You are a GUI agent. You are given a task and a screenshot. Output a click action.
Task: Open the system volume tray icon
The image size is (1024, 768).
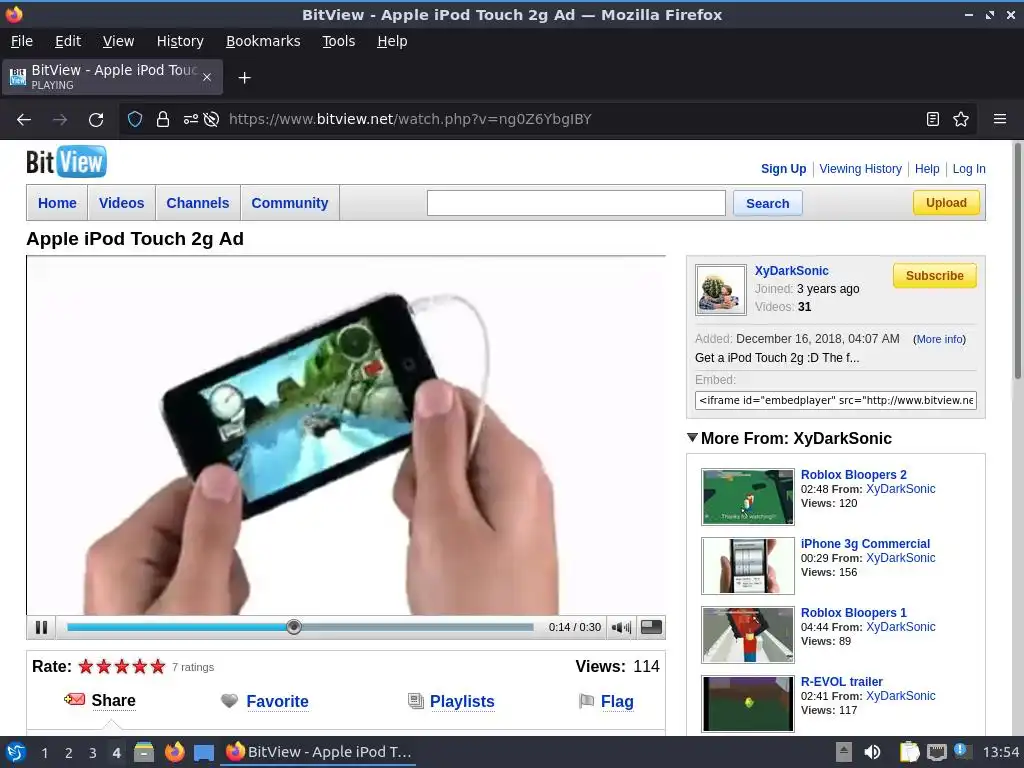pos(872,752)
